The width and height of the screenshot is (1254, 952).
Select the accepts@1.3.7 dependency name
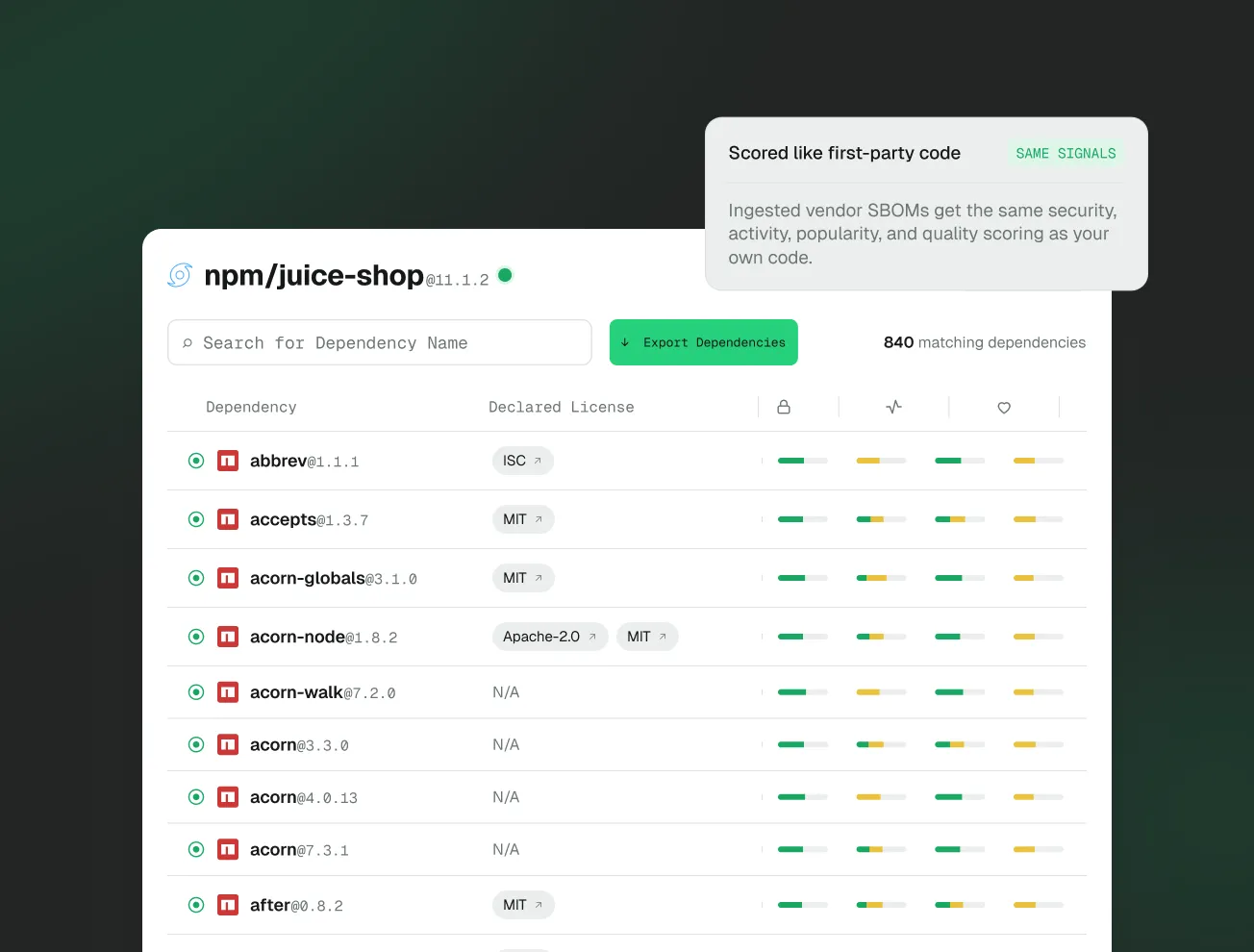(309, 520)
